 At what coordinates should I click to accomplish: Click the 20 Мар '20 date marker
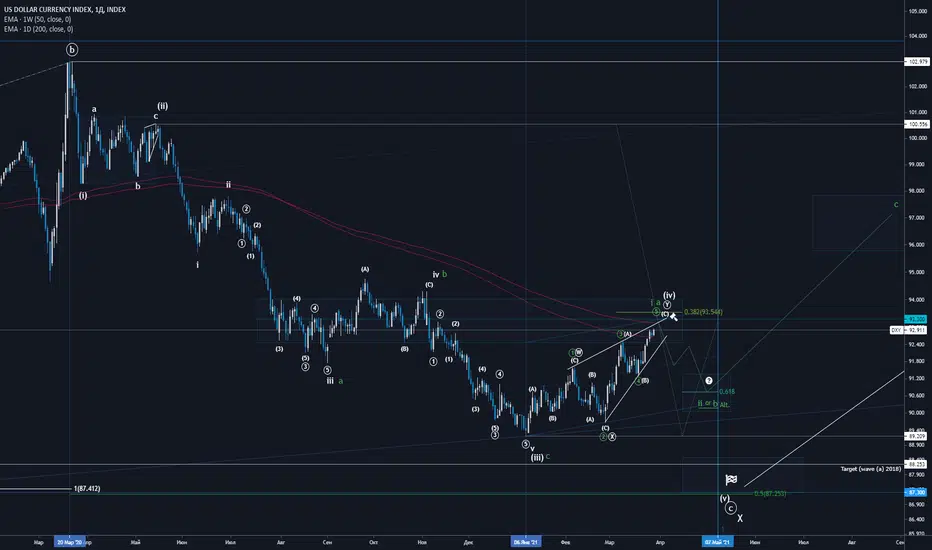(70, 542)
